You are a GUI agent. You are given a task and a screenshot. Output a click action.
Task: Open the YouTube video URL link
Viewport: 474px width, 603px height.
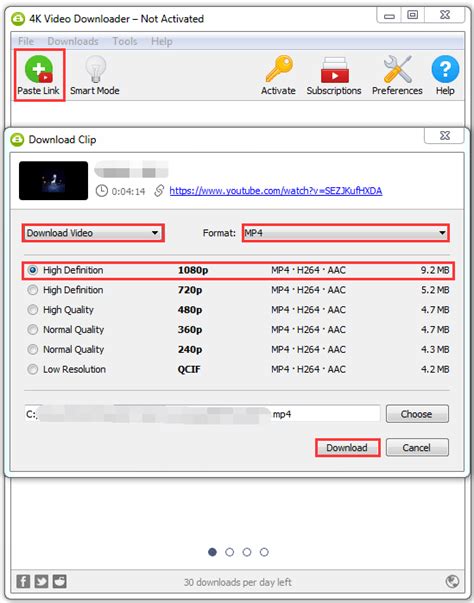276,191
